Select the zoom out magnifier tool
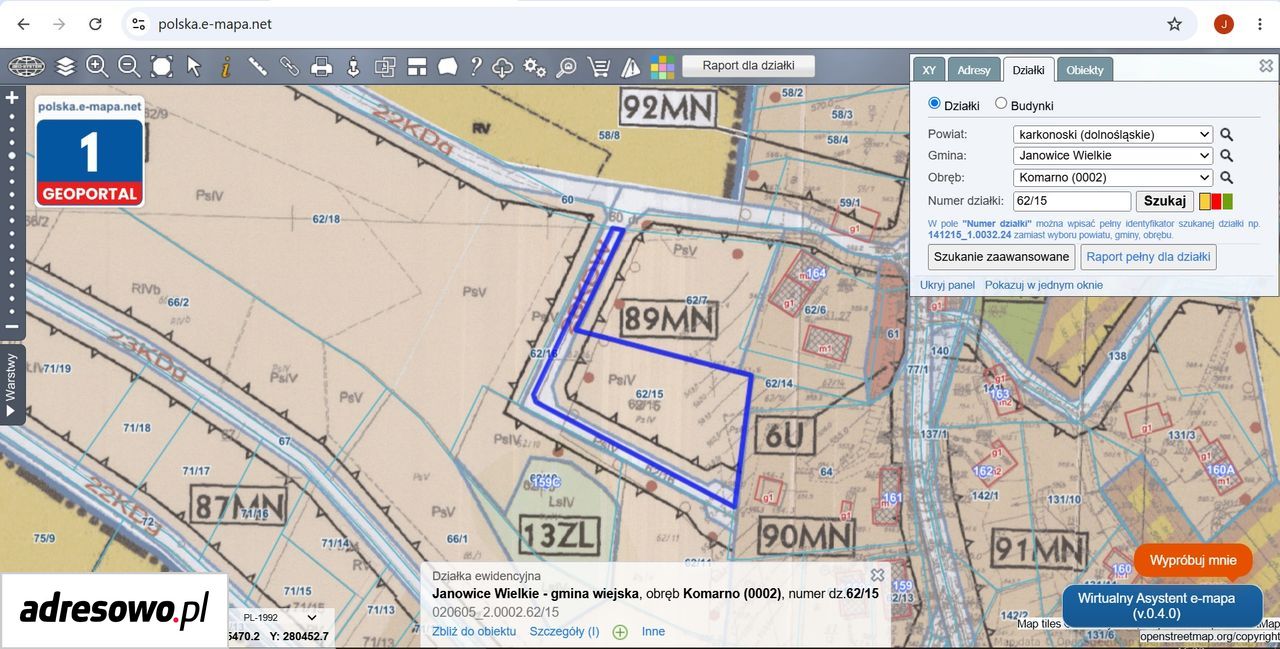1280x649 pixels. pos(129,67)
